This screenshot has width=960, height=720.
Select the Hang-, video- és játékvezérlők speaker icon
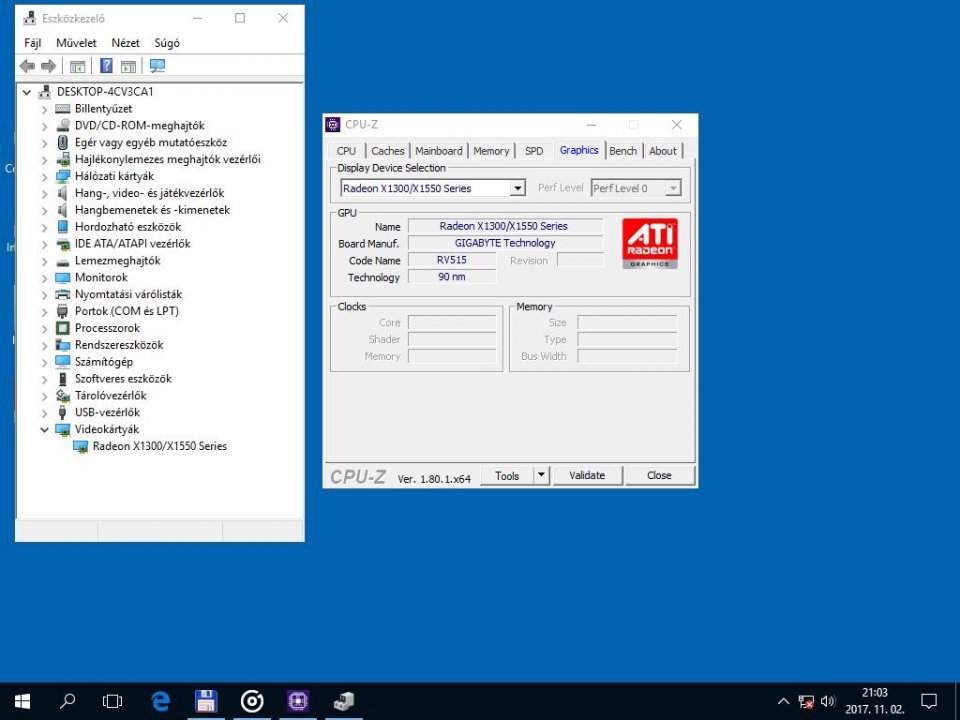tap(62, 193)
